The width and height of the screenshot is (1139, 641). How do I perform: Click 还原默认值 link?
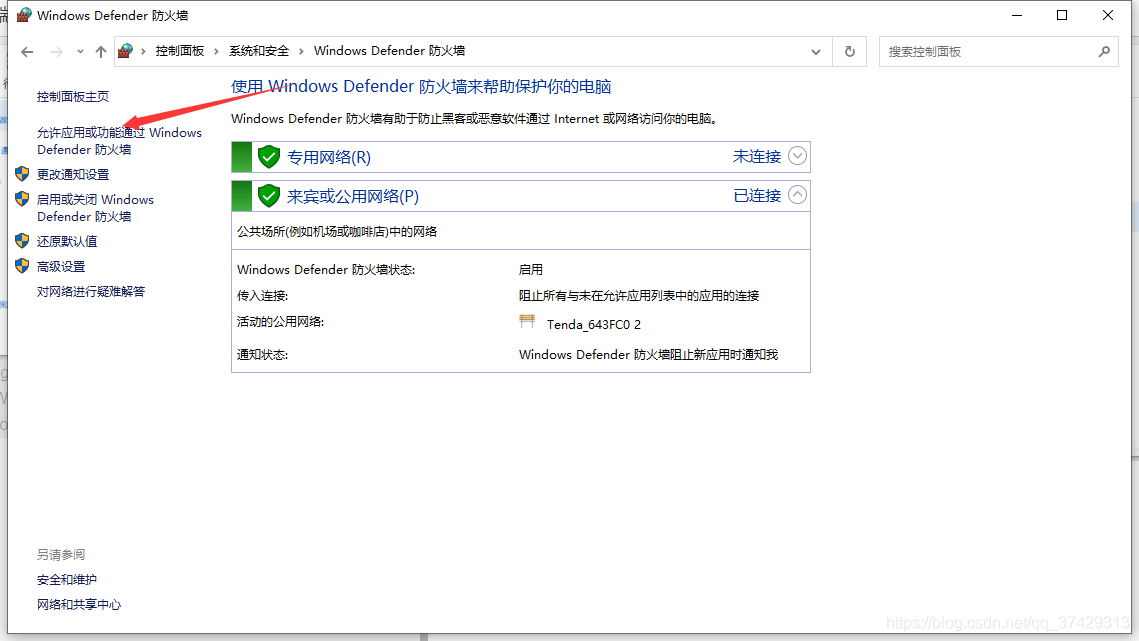point(67,241)
